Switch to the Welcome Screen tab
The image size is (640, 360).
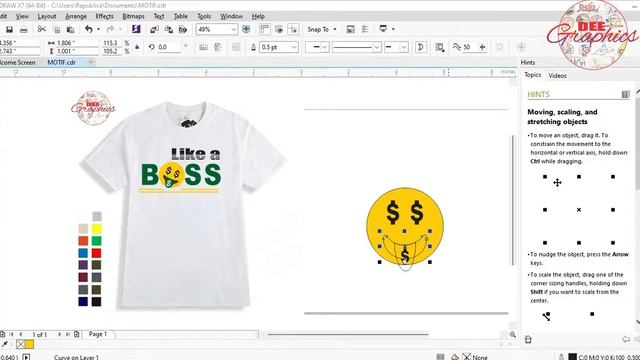click(x=17, y=62)
